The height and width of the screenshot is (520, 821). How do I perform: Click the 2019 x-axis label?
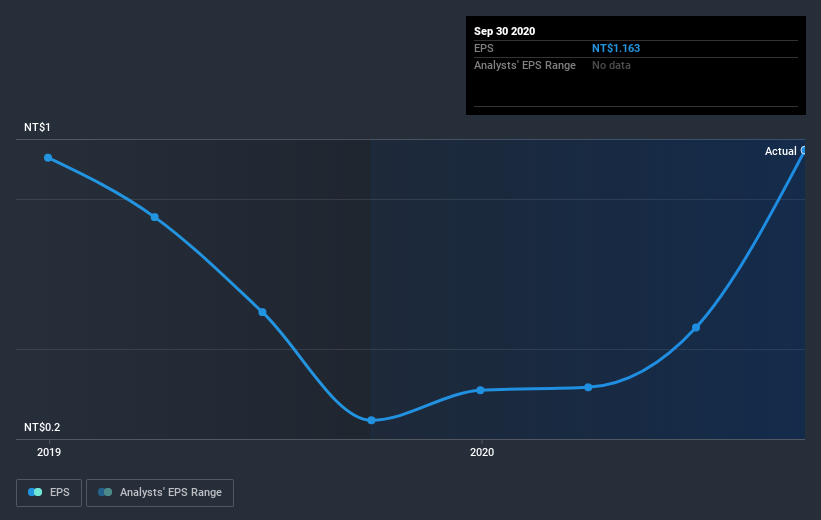49,452
